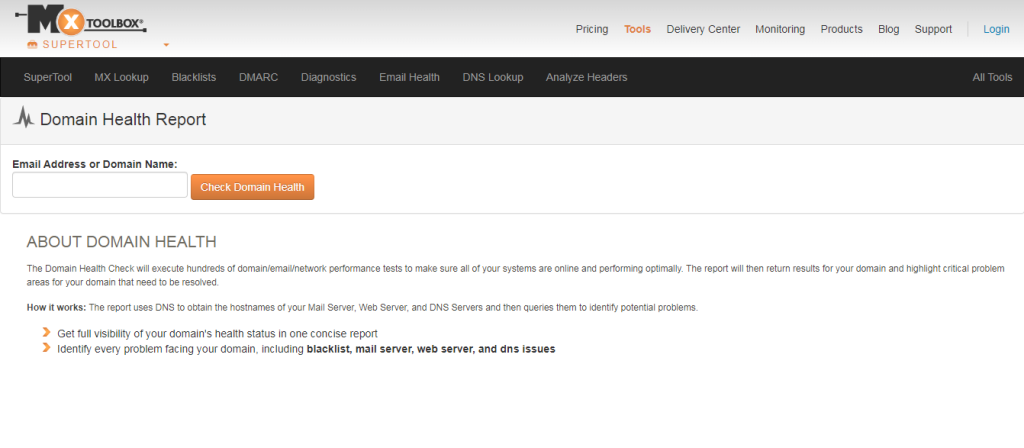This screenshot has width=1024, height=448.
Task: Go to Delivery Center
Action: 703,29
